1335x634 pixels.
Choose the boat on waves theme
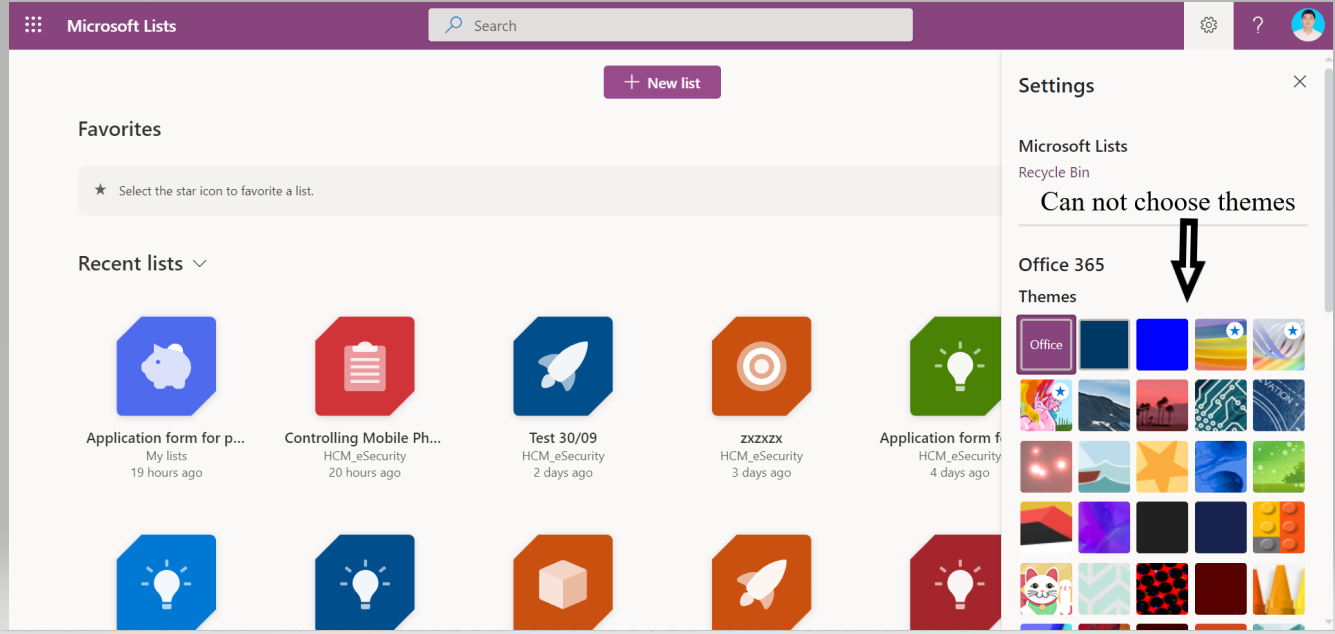point(1104,466)
